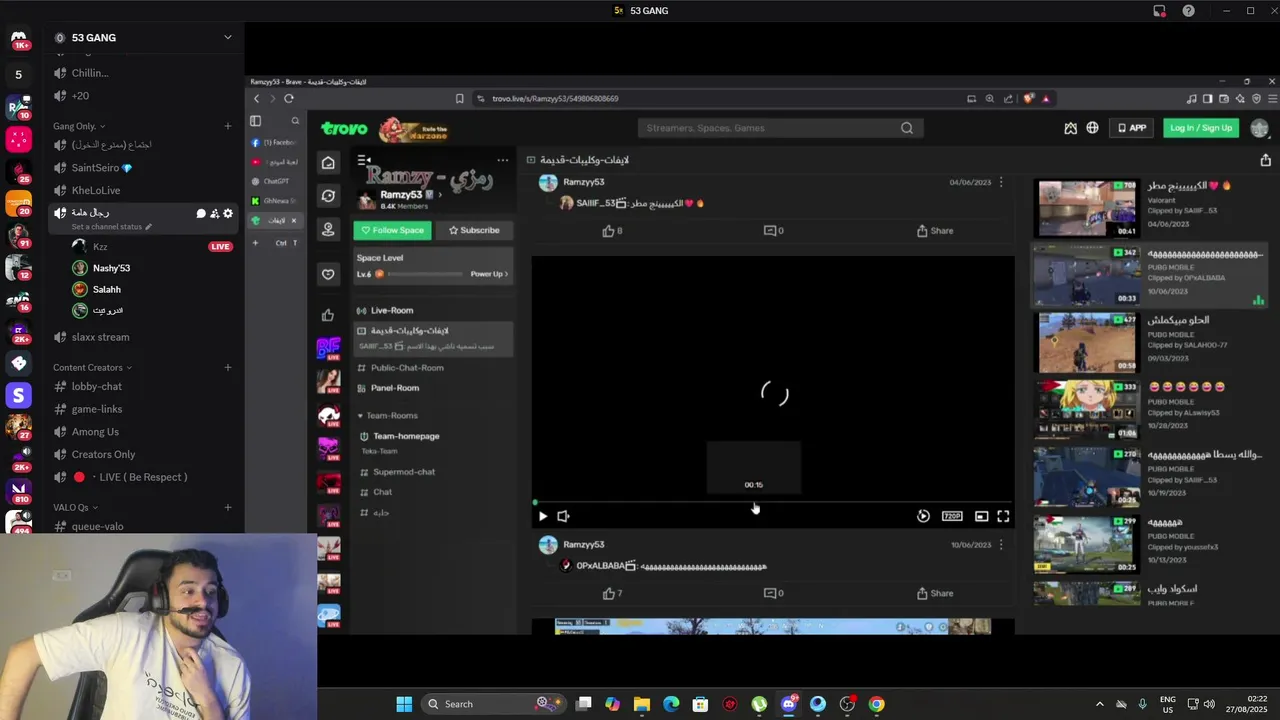The width and height of the screenshot is (1280, 720).
Task: Open space options three-dot menu
Action: 502,160
